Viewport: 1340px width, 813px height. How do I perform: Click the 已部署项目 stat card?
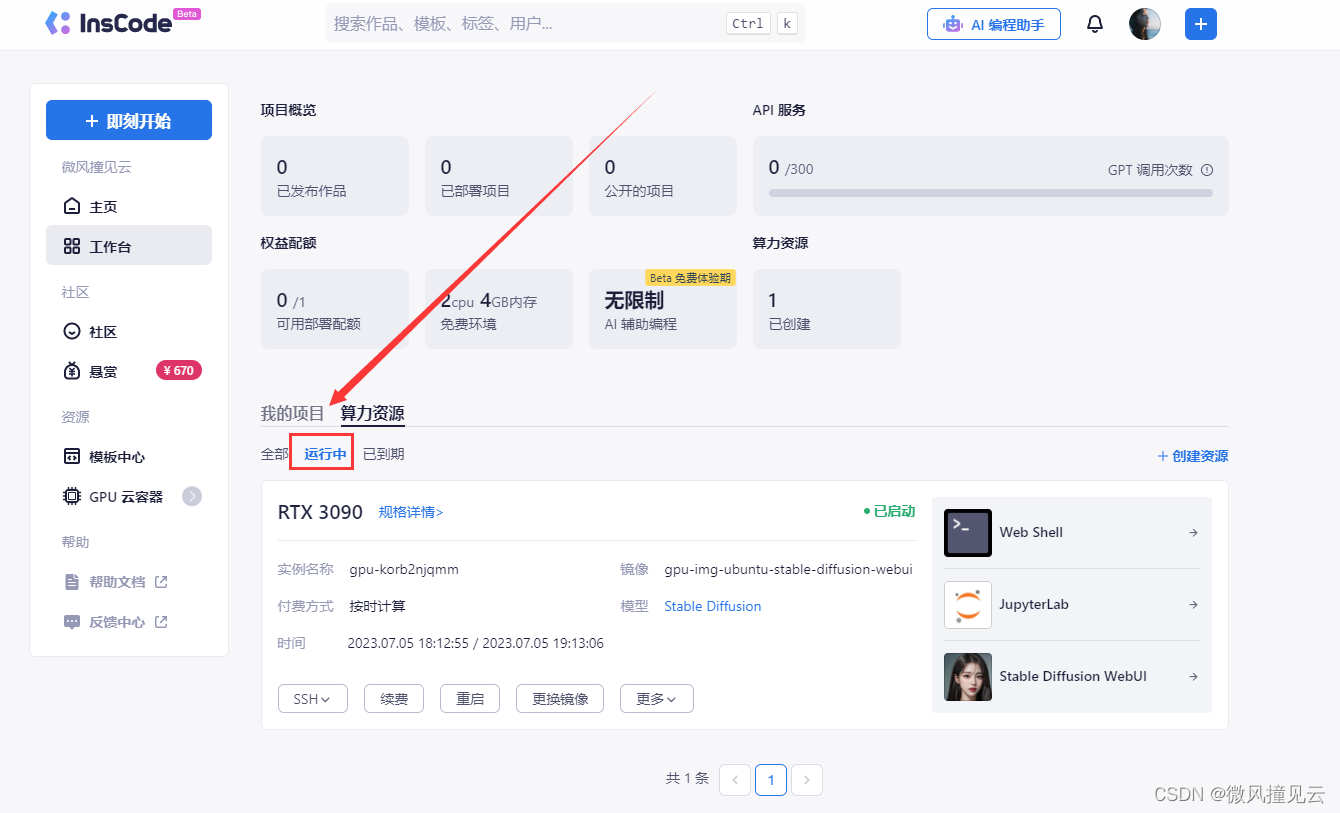click(x=499, y=176)
